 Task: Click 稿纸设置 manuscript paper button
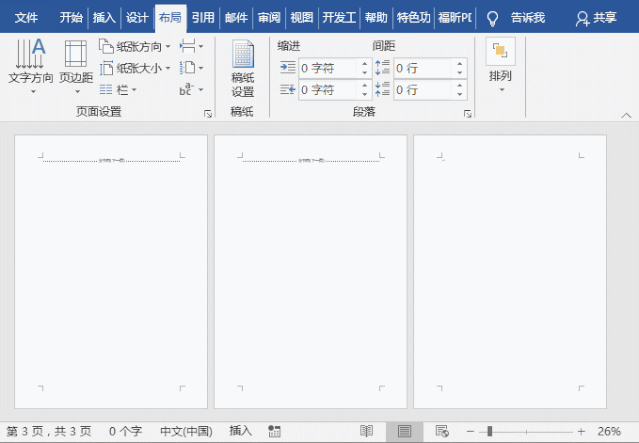pos(243,68)
